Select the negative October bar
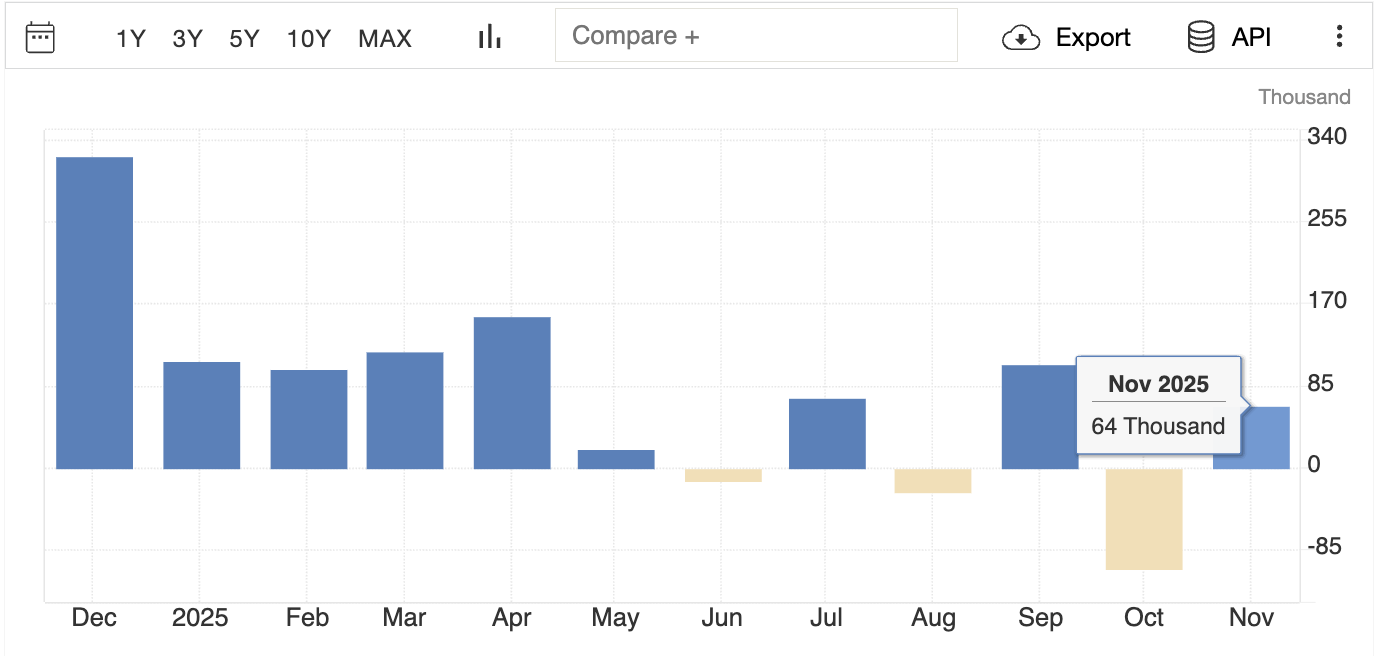The width and height of the screenshot is (1374, 656). (x=1143, y=520)
